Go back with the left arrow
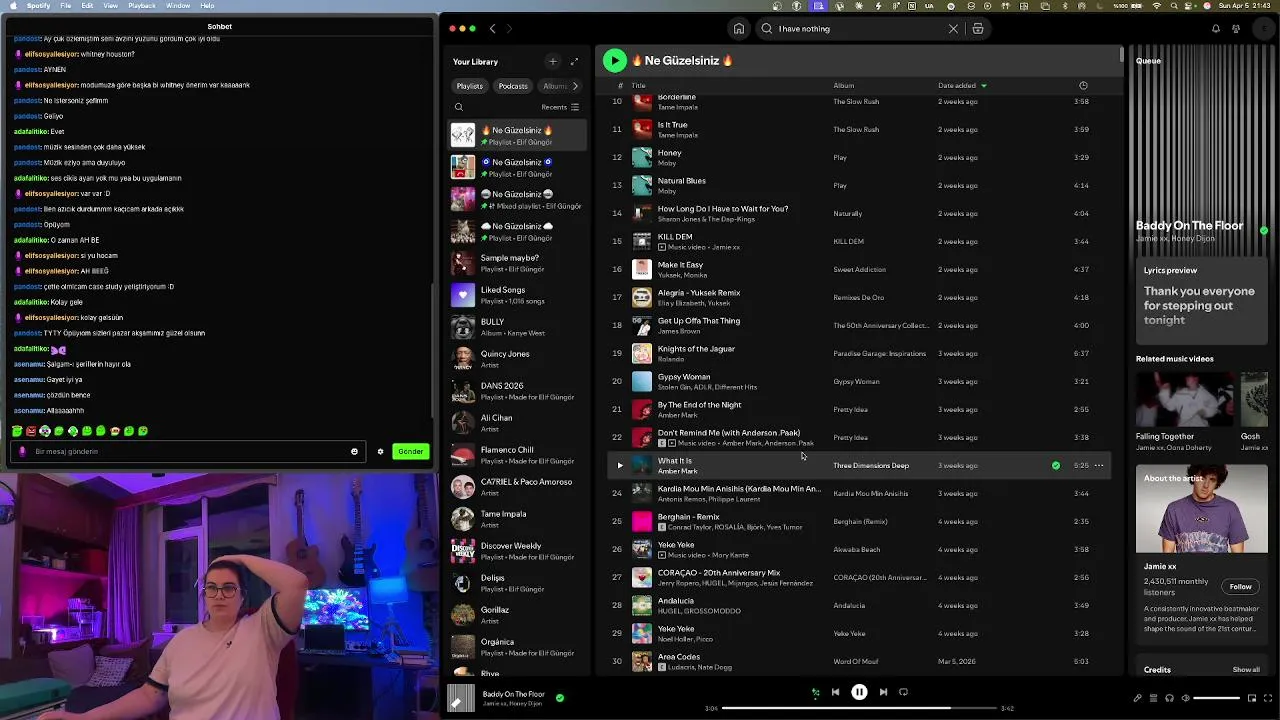The height and width of the screenshot is (720, 1280). point(492,29)
